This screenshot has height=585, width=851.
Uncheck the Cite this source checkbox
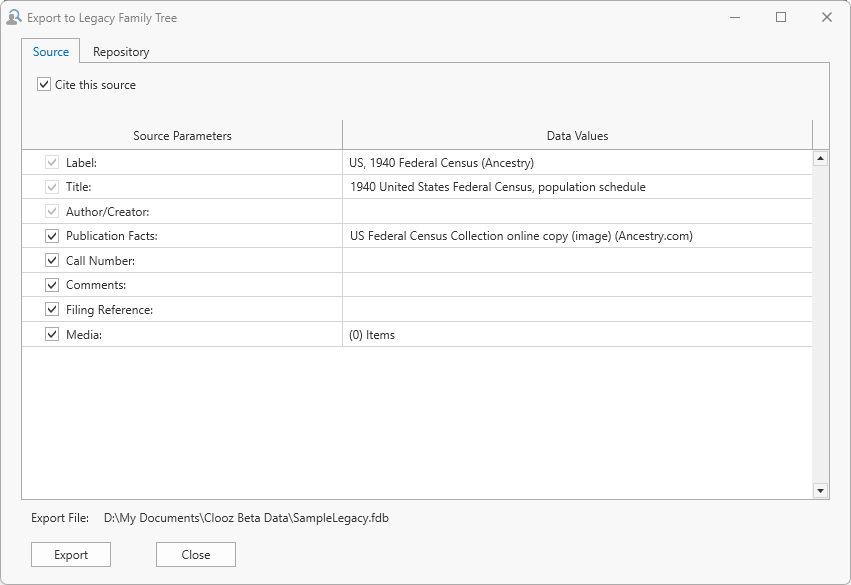[x=44, y=85]
